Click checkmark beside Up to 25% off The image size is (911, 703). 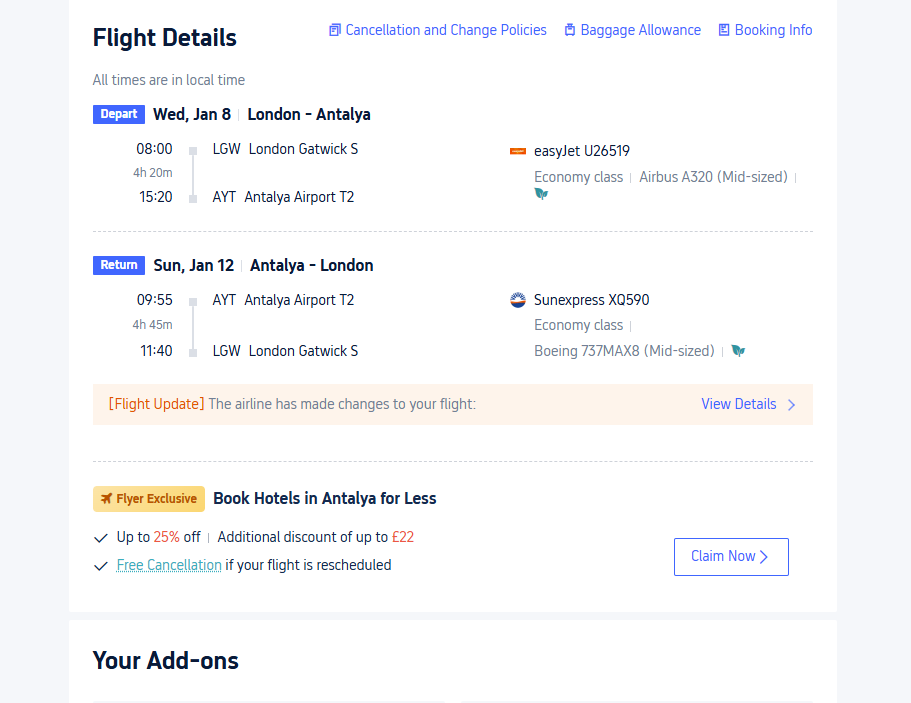[100, 538]
